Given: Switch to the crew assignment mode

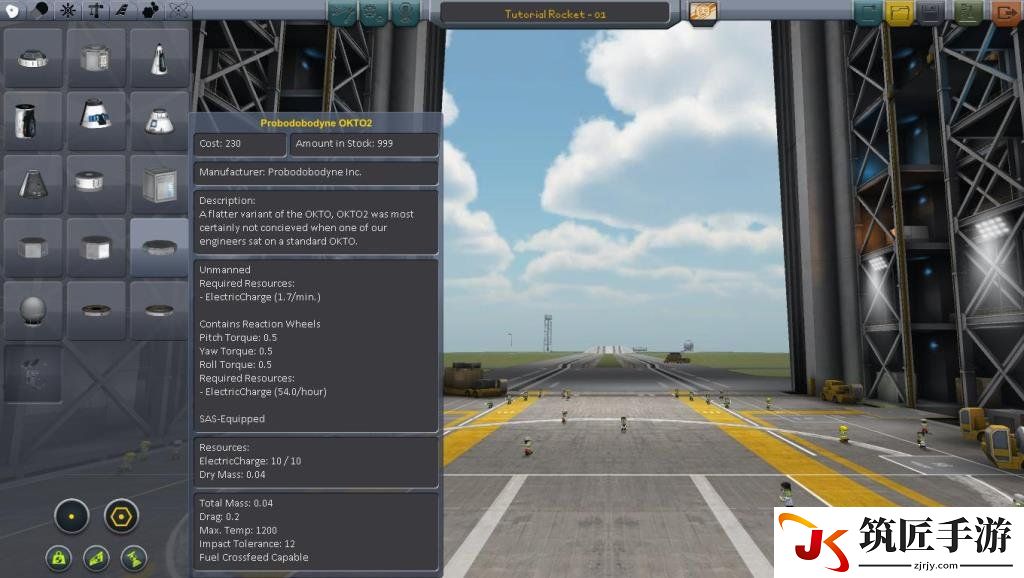Looking at the screenshot, I should coord(406,12).
